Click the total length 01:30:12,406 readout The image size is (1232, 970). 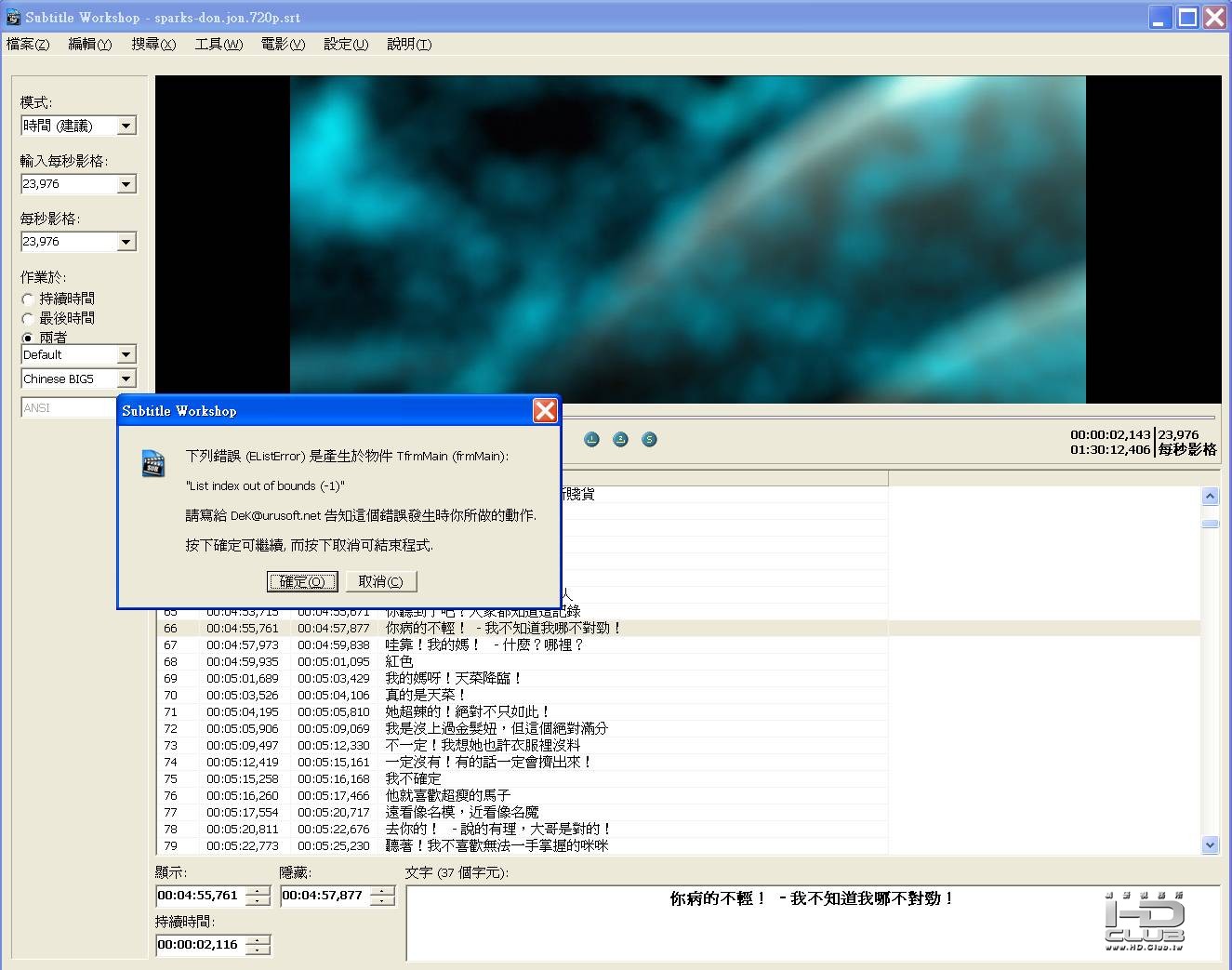(x=1110, y=449)
